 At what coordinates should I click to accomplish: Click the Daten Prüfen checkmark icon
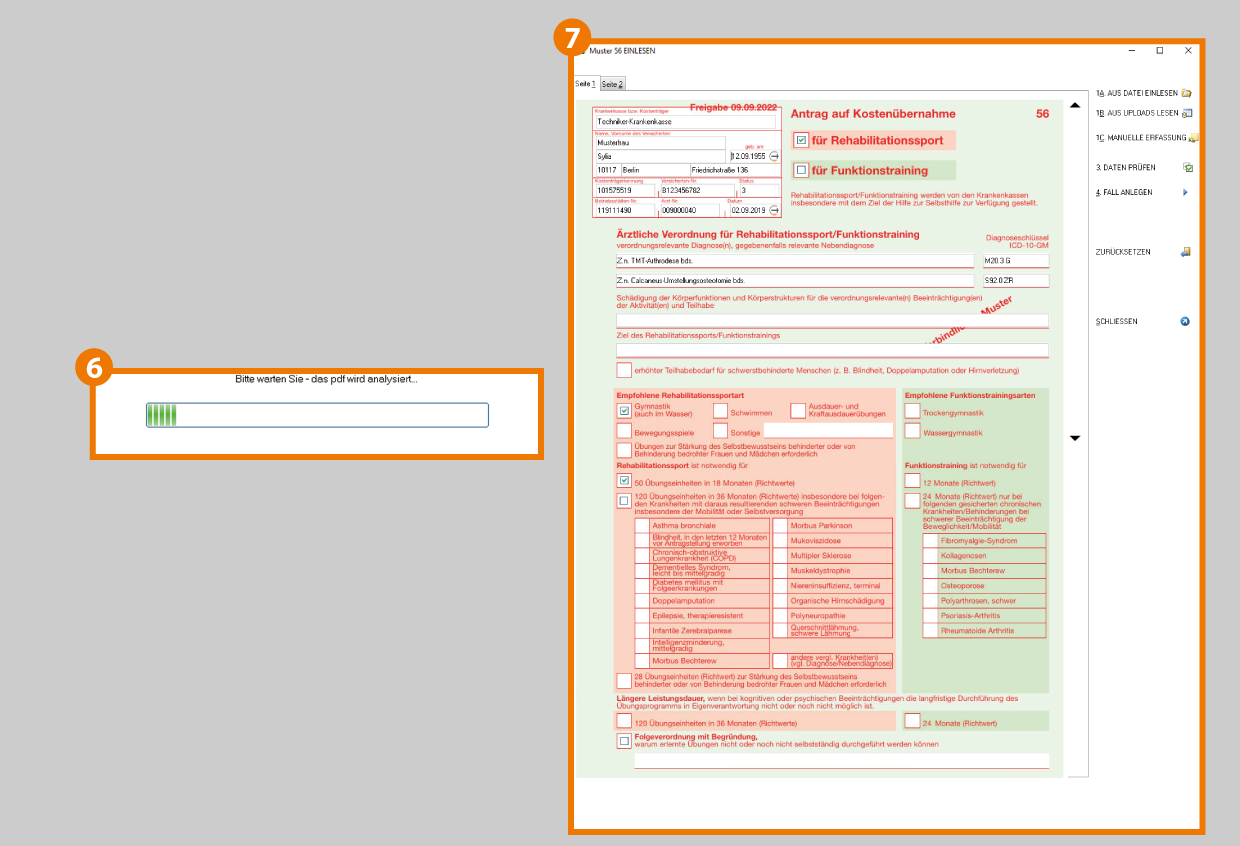pos(1187,168)
